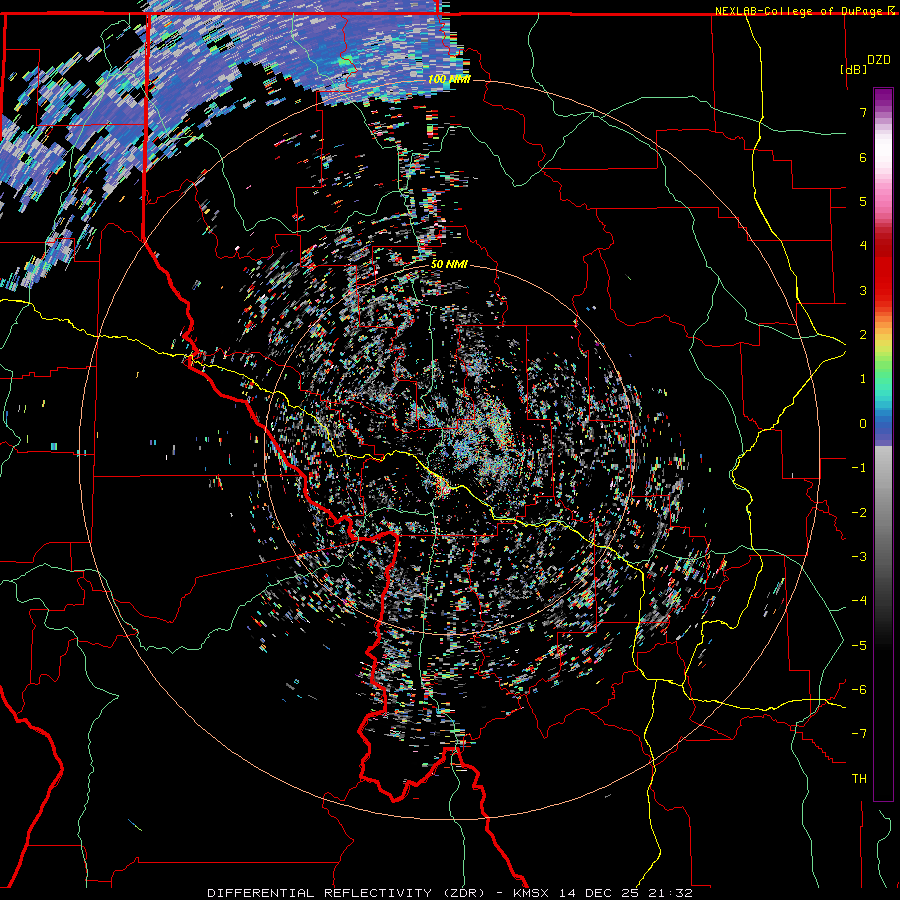Click the KMSX station identifier in footer
Image resolution: width=900 pixels, height=900 pixels.
click(532, 893)
